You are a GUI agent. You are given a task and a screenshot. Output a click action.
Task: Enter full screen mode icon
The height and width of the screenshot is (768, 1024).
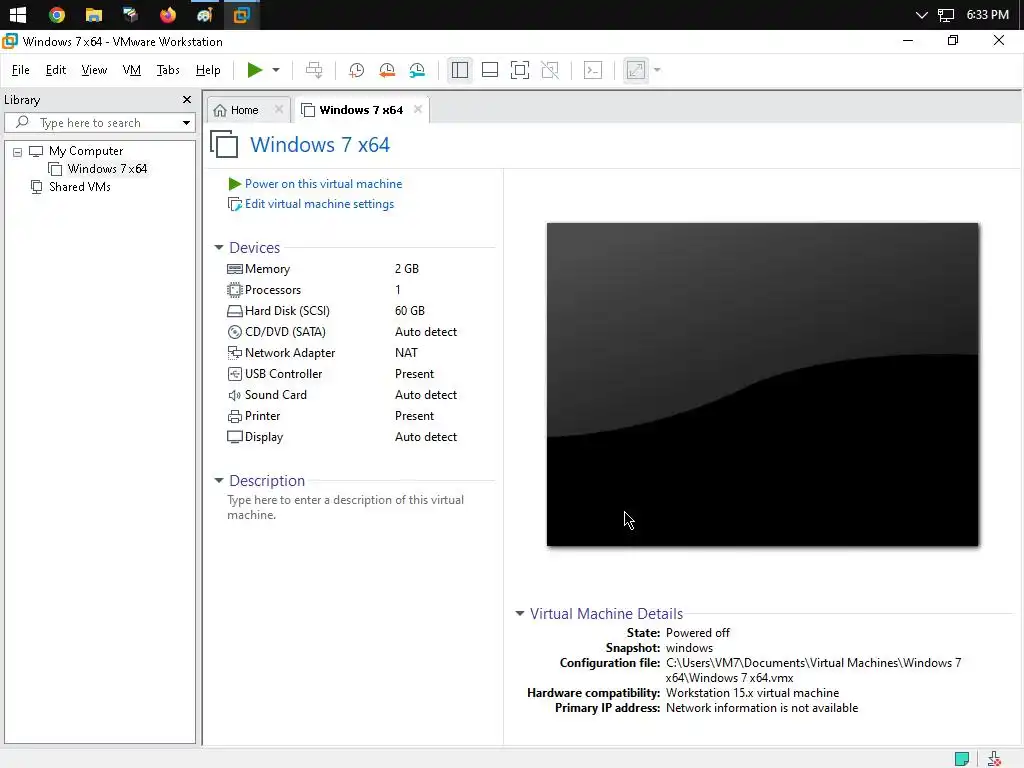tap(520, 70)
